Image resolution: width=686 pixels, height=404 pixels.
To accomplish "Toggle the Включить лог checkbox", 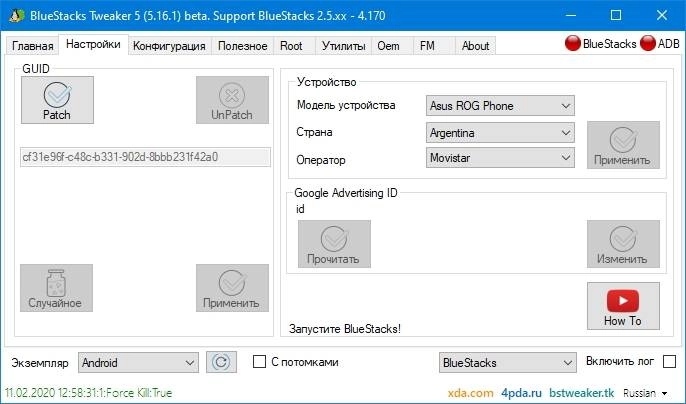I will pyautogui.click(x=669, y=362).
